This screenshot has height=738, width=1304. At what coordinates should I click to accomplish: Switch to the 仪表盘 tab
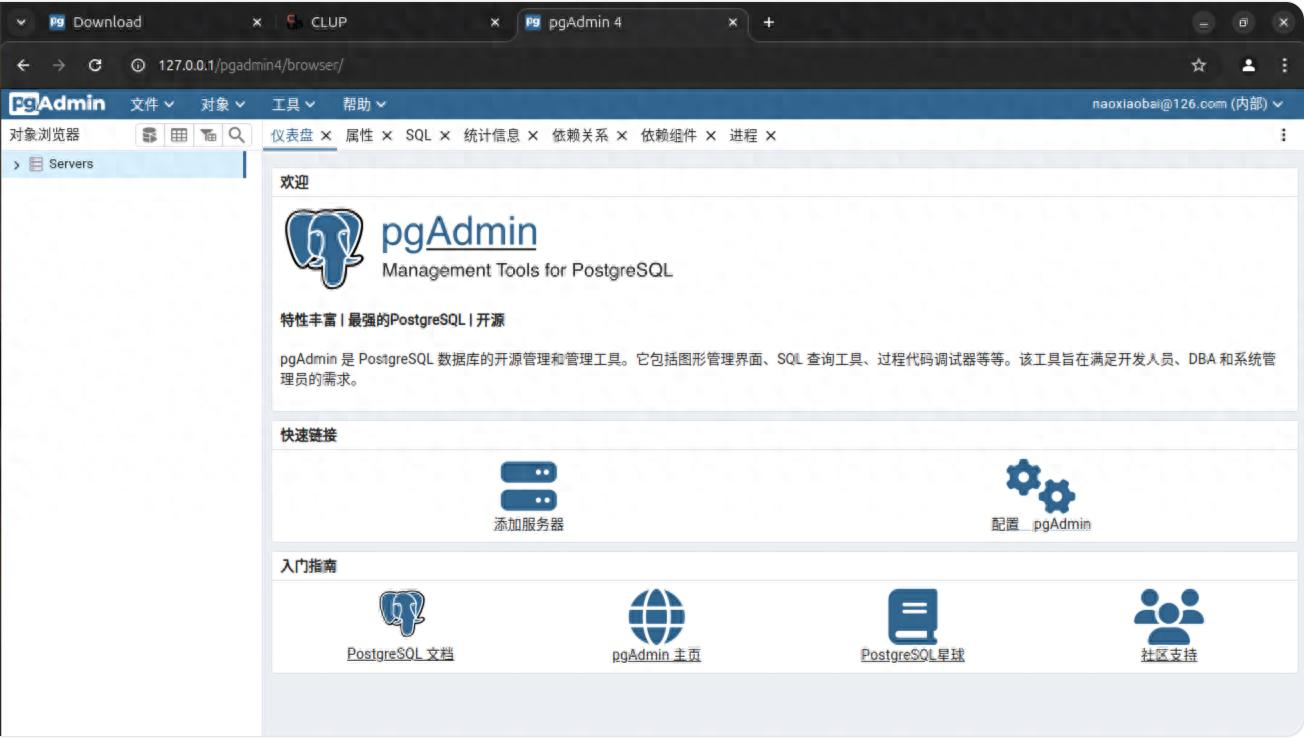click(x=292, y=135)
